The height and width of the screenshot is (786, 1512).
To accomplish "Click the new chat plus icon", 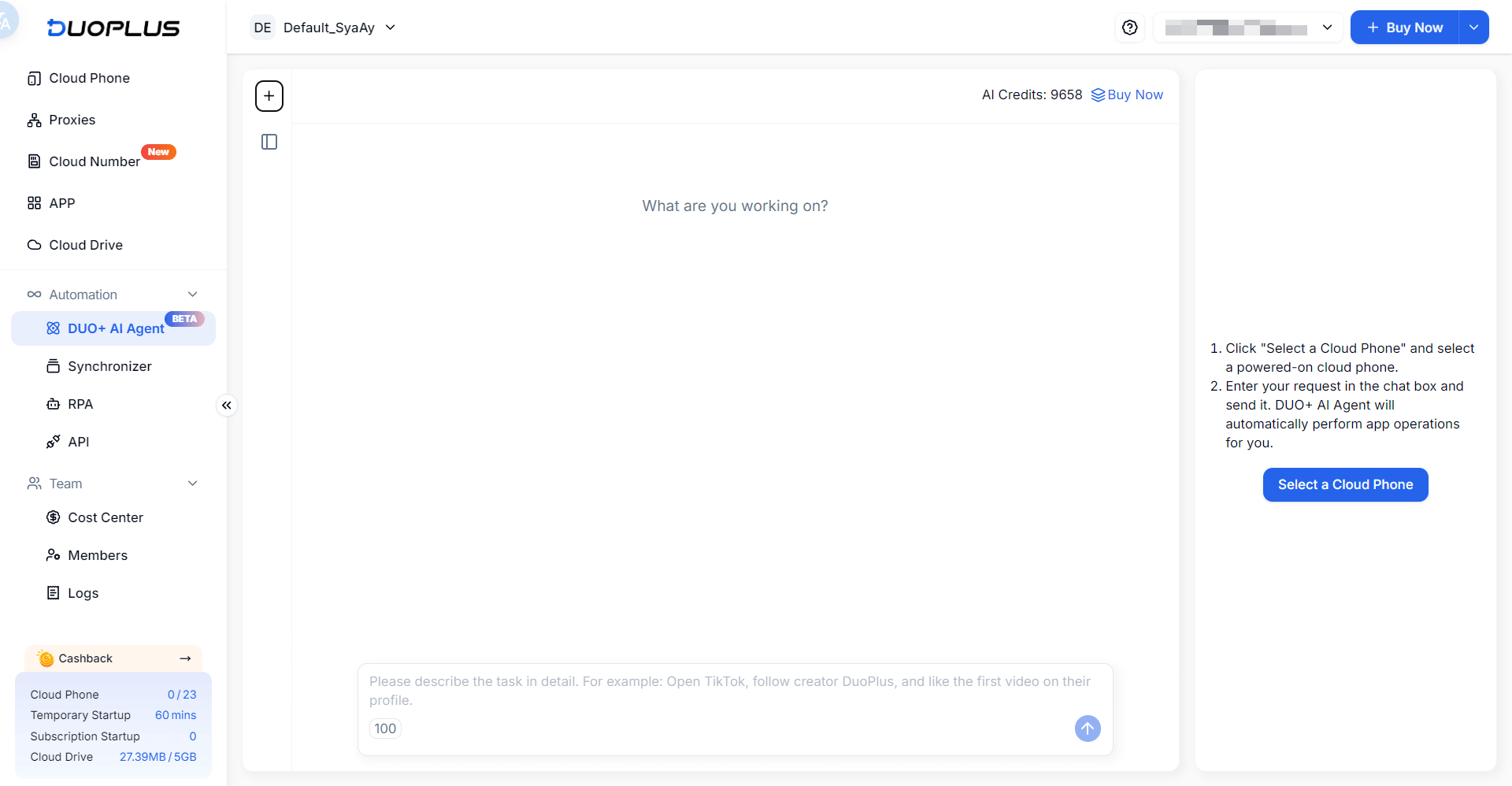I will (269, 96).
